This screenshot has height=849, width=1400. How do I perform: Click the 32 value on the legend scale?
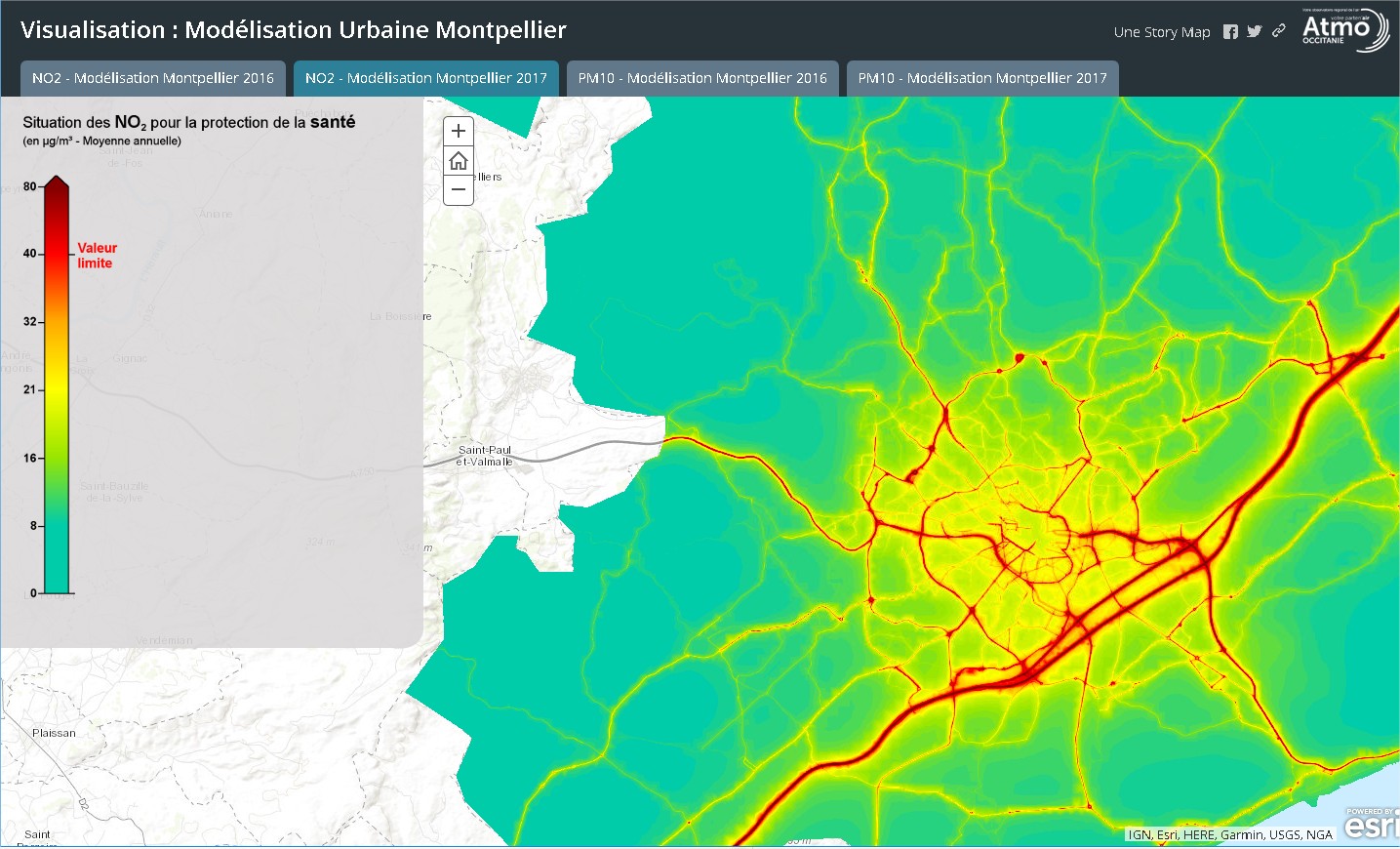[30, 321]
